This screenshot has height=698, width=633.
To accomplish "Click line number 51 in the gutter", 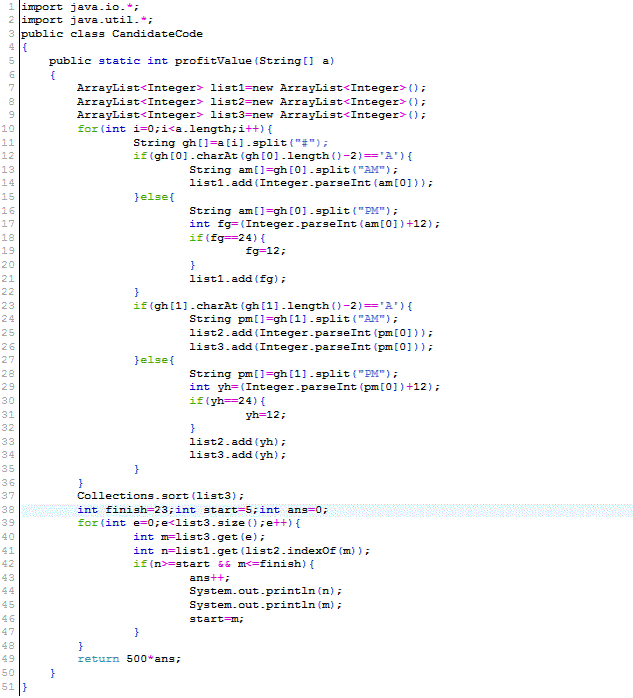I will click(x=9, y=686).
